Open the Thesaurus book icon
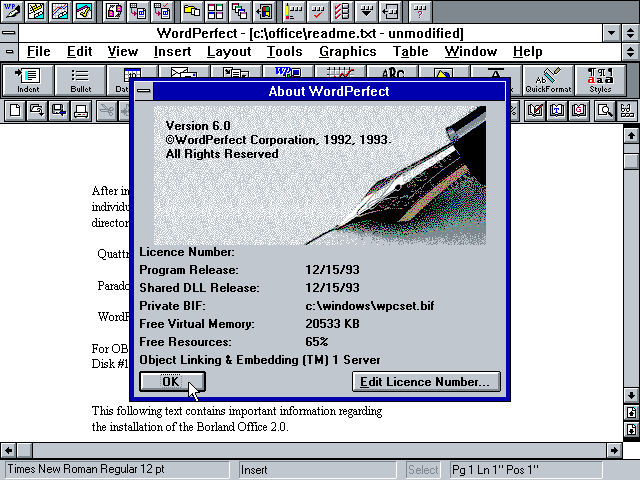This screenshot has height=480, width=640. coord(558,111)
